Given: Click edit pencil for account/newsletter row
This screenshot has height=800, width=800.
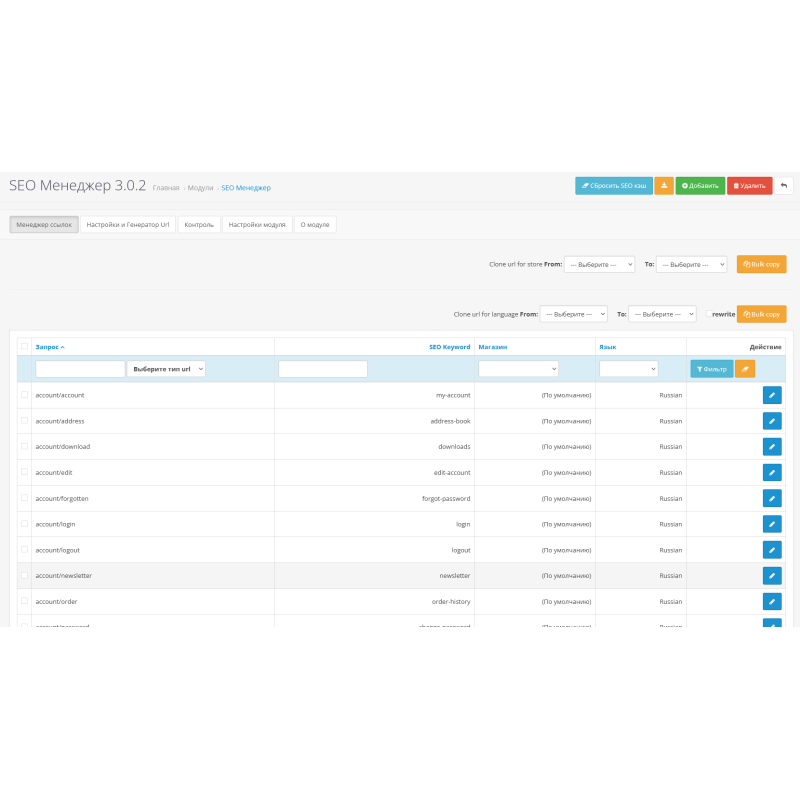Looking at the screenshot, I should [x=772, y=576].
